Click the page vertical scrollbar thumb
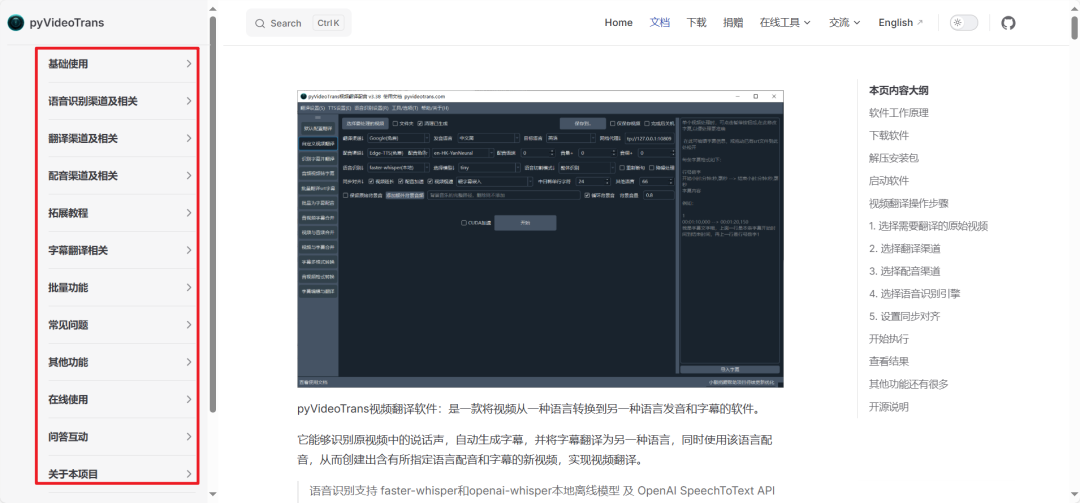This screenshot has width=1080, height=503. (1074, 28)
